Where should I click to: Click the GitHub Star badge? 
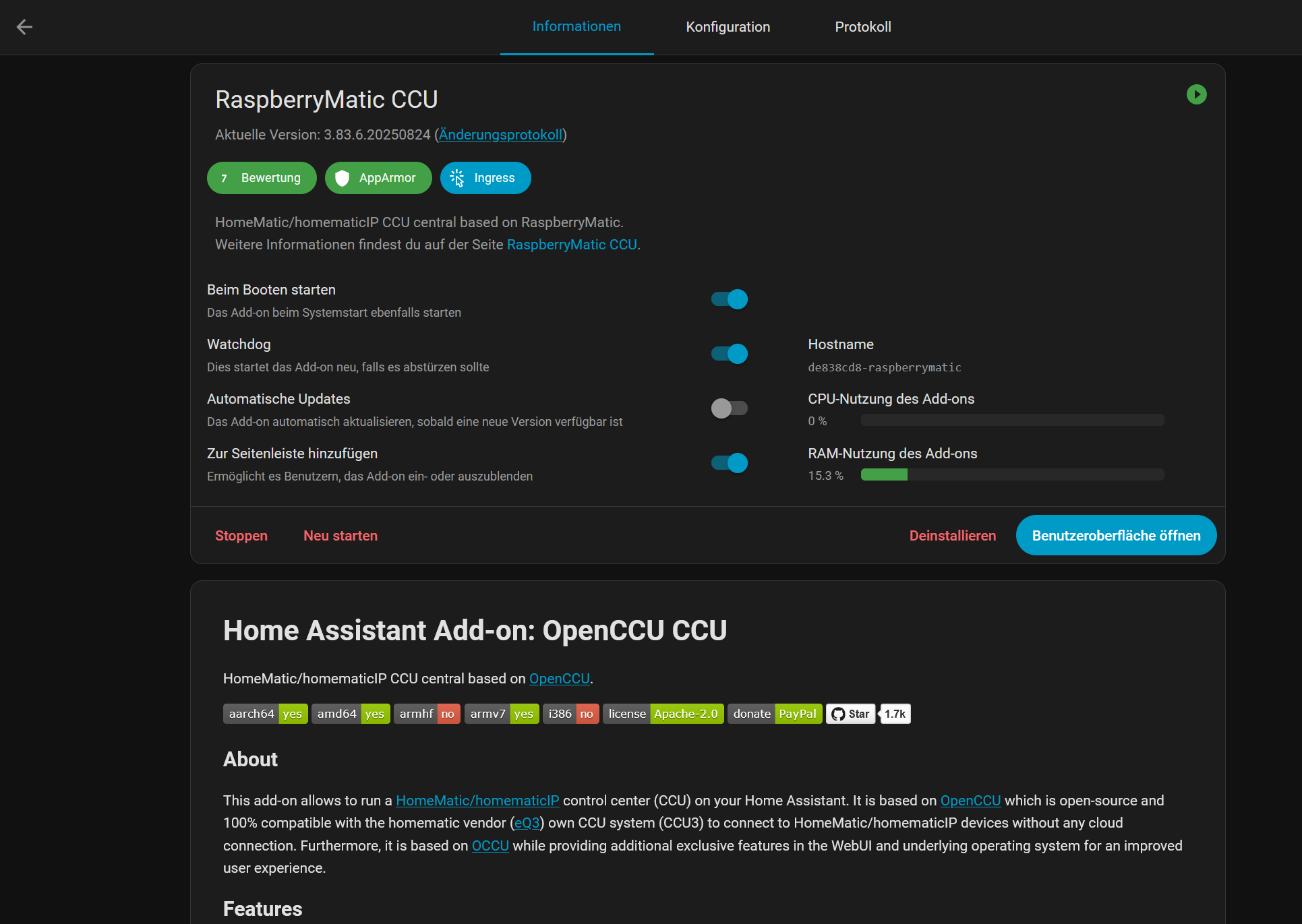(850, 714)
